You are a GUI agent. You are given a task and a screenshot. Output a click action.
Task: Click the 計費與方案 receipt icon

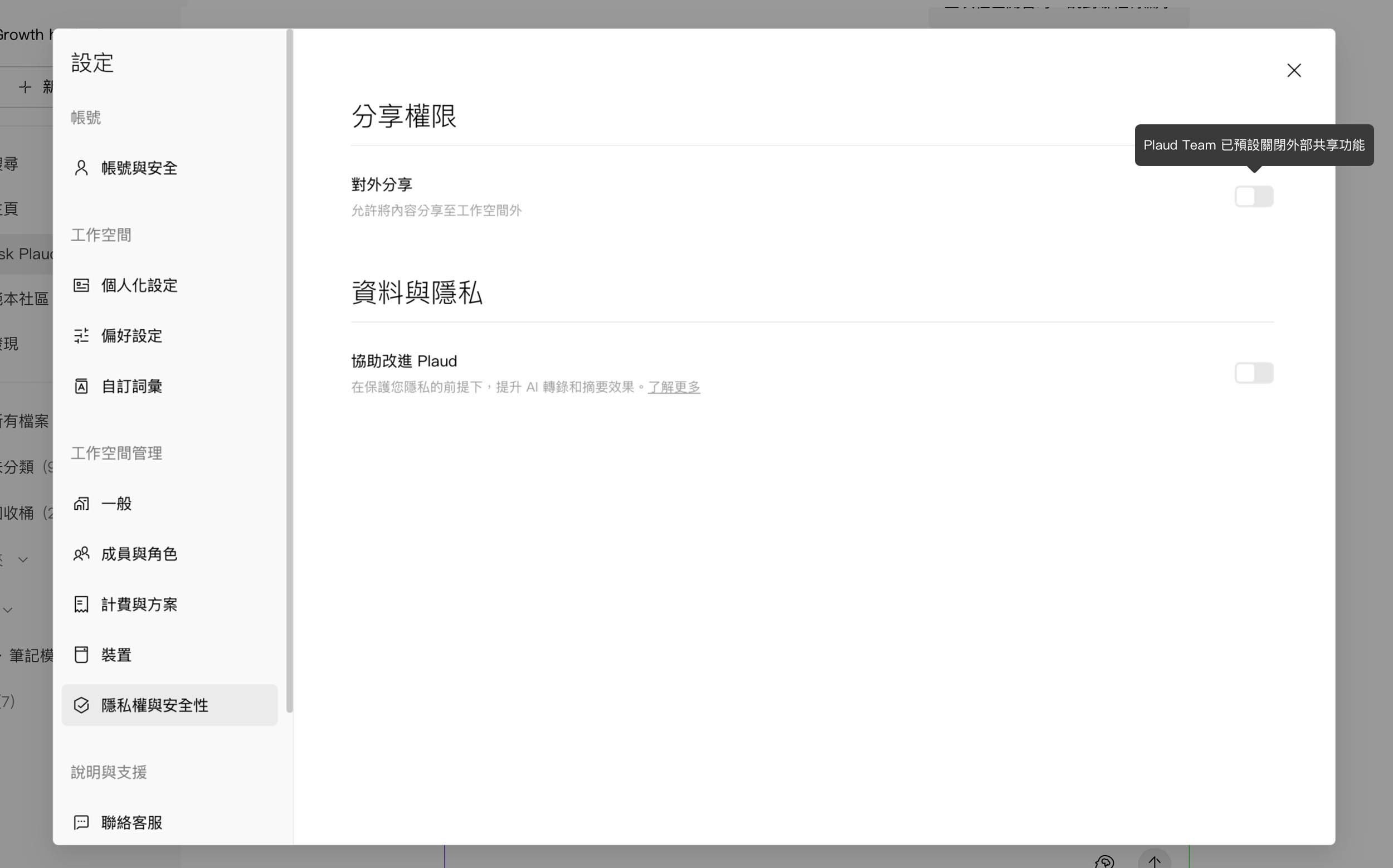[81, 604]
